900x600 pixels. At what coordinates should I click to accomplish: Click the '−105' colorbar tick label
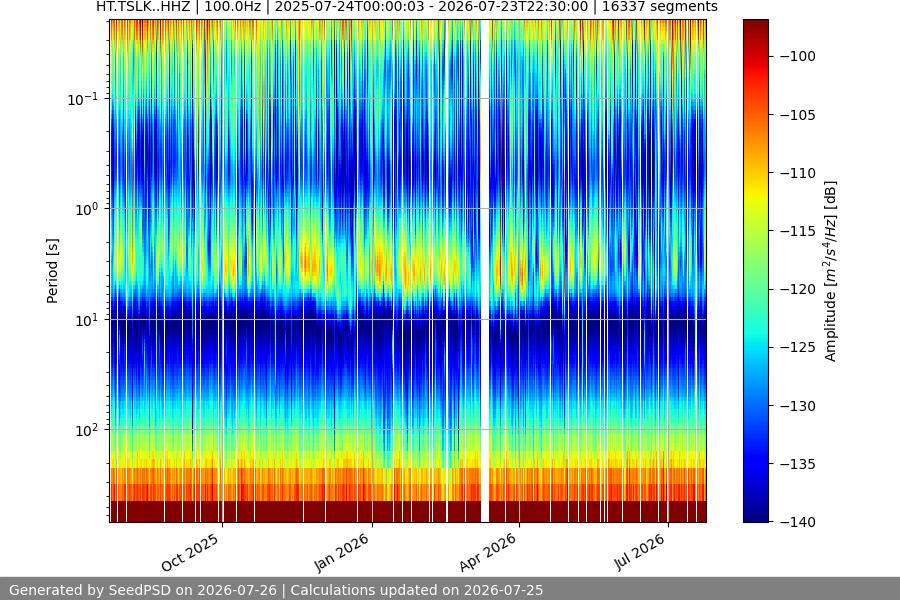797,115
